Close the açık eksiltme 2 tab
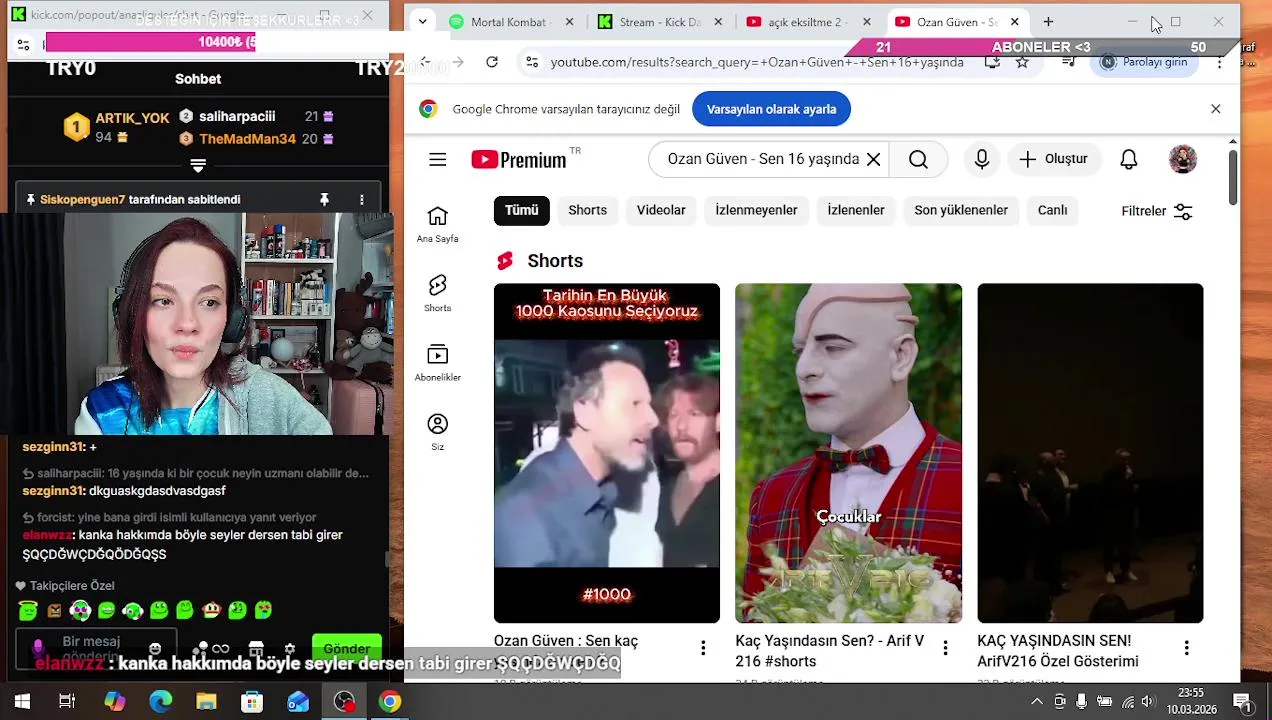Screen dimensions: 1272x720 pos(867,22)
